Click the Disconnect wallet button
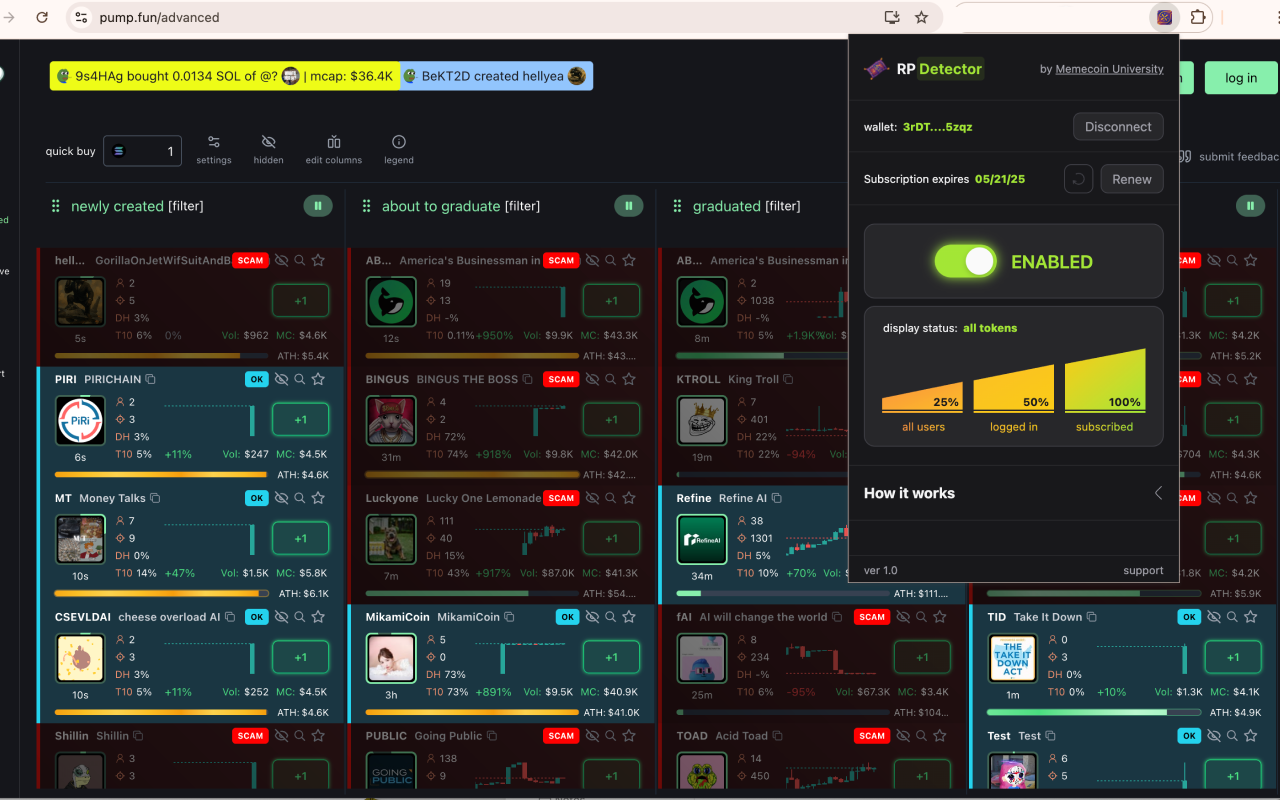This screenshot has width=1280, height=800. [x=1118, y=127]
